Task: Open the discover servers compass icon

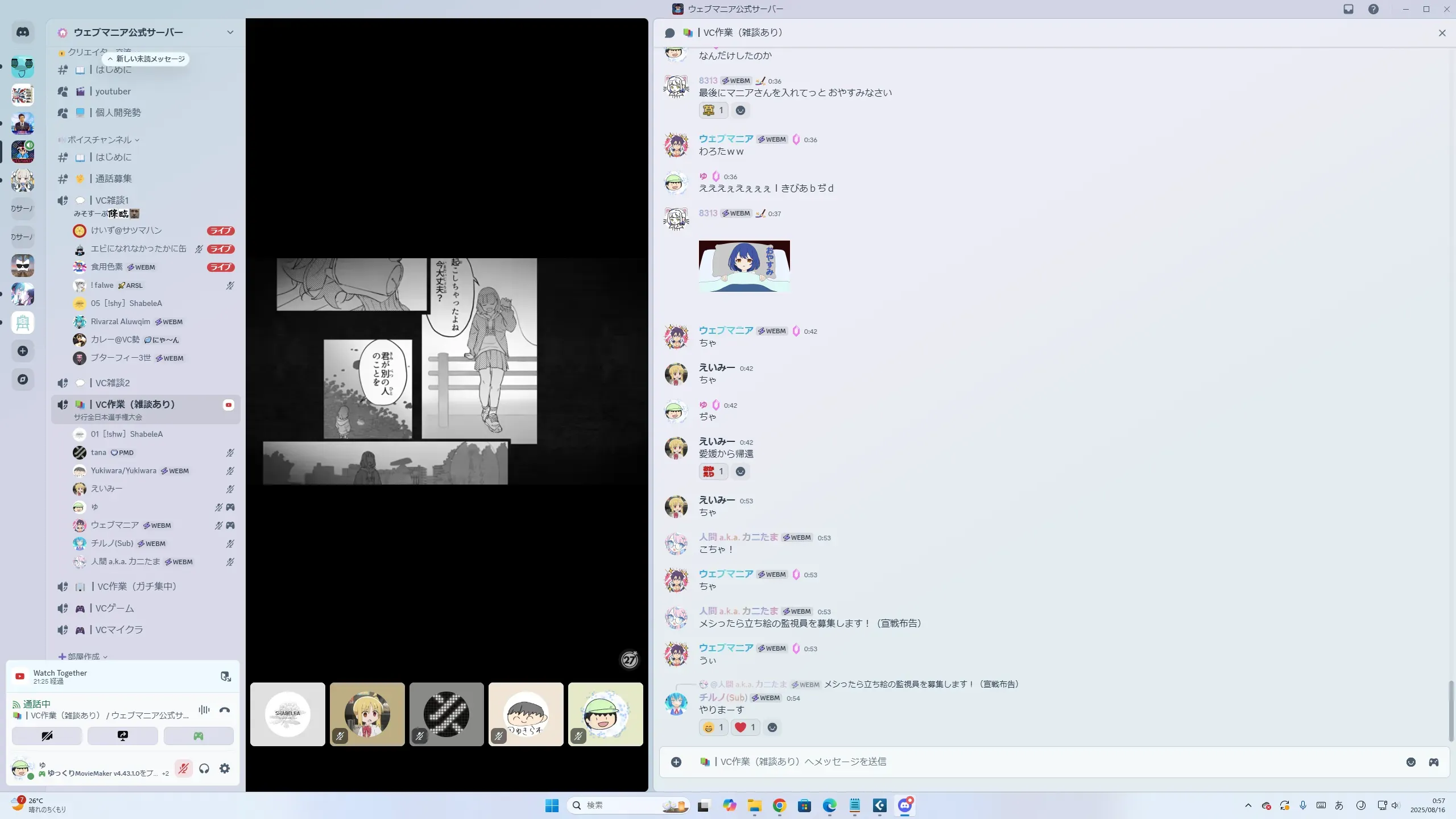Action: pyautogui.click(x=23, y=379)
